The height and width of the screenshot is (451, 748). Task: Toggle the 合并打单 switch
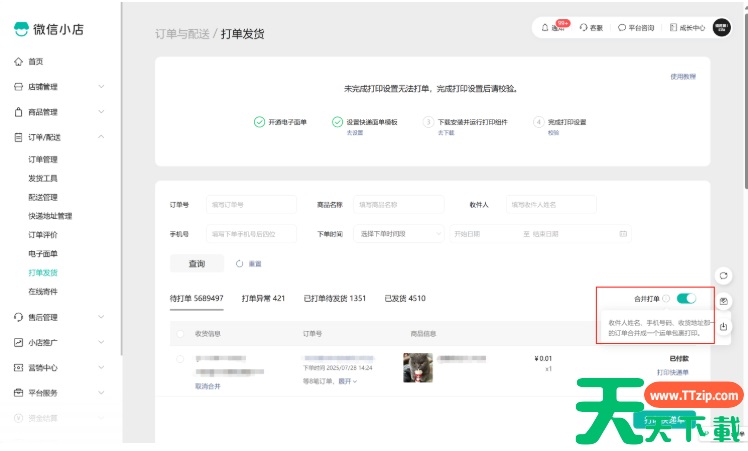pos(686,298)
